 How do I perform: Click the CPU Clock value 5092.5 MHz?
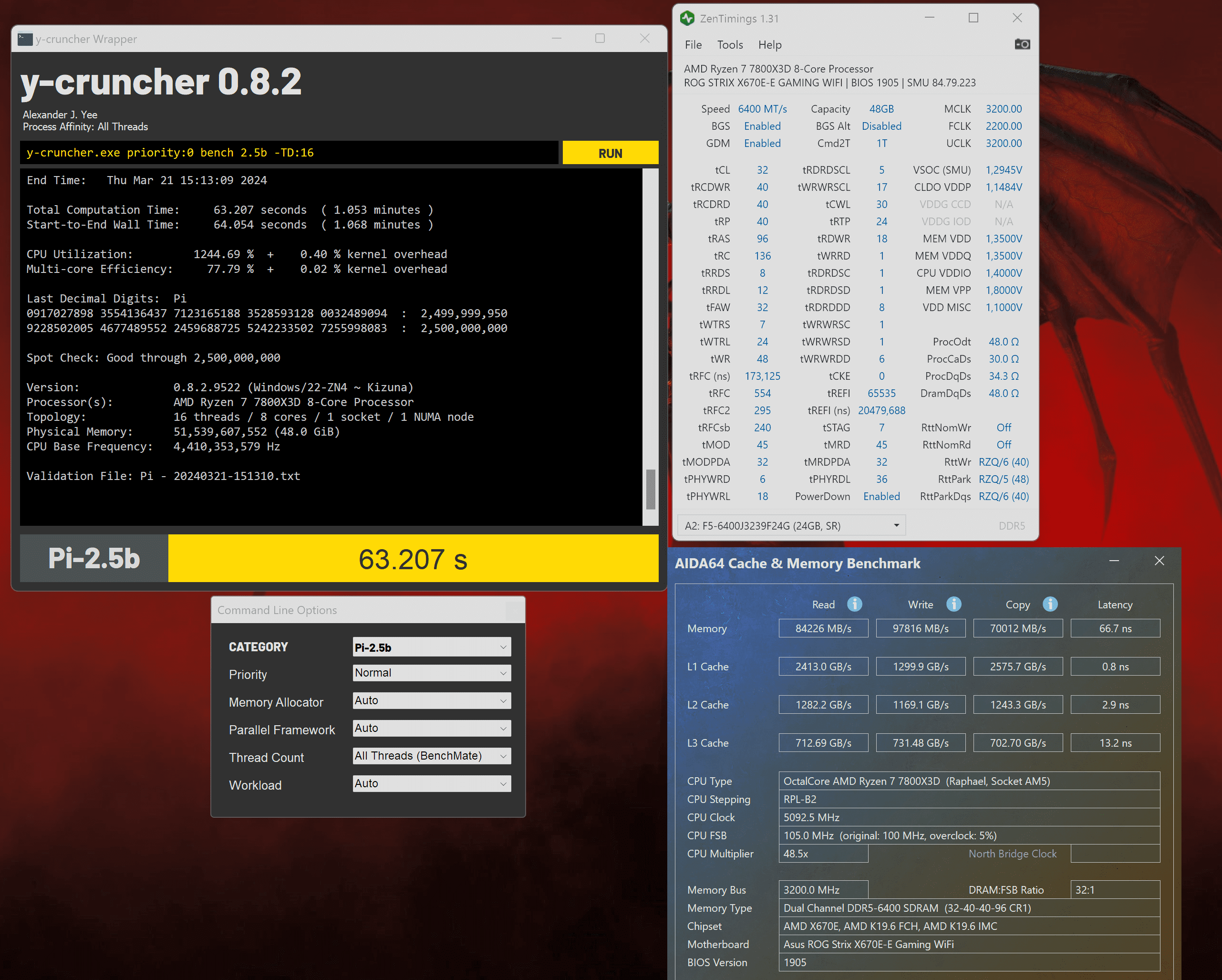coord(969,817)
